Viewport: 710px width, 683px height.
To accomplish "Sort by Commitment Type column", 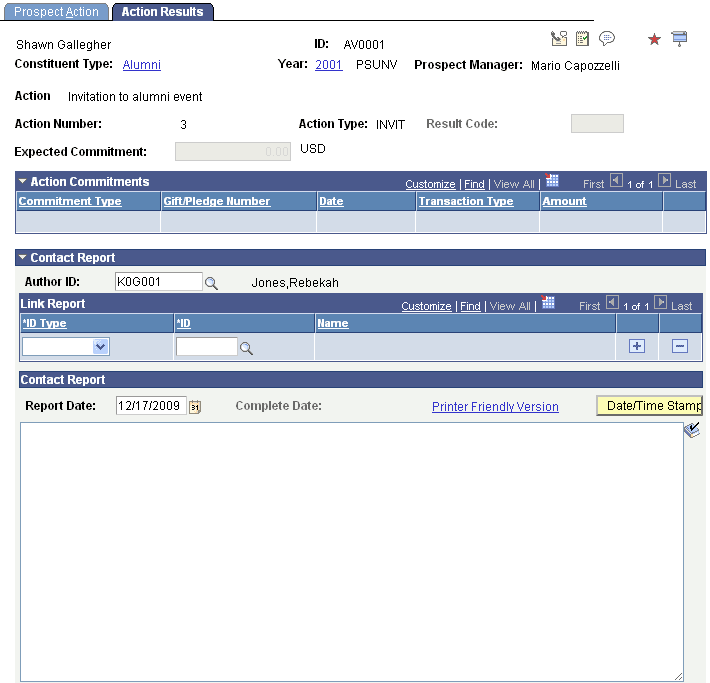I will pos(70,201).
